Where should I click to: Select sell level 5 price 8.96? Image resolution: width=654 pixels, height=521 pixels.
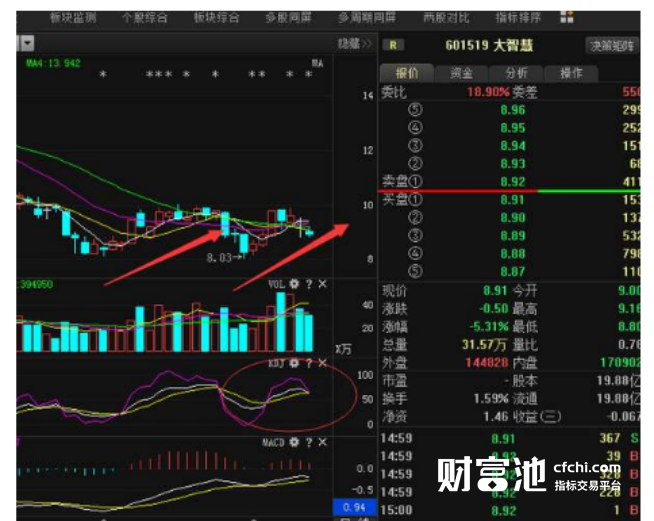pos(513,110)
